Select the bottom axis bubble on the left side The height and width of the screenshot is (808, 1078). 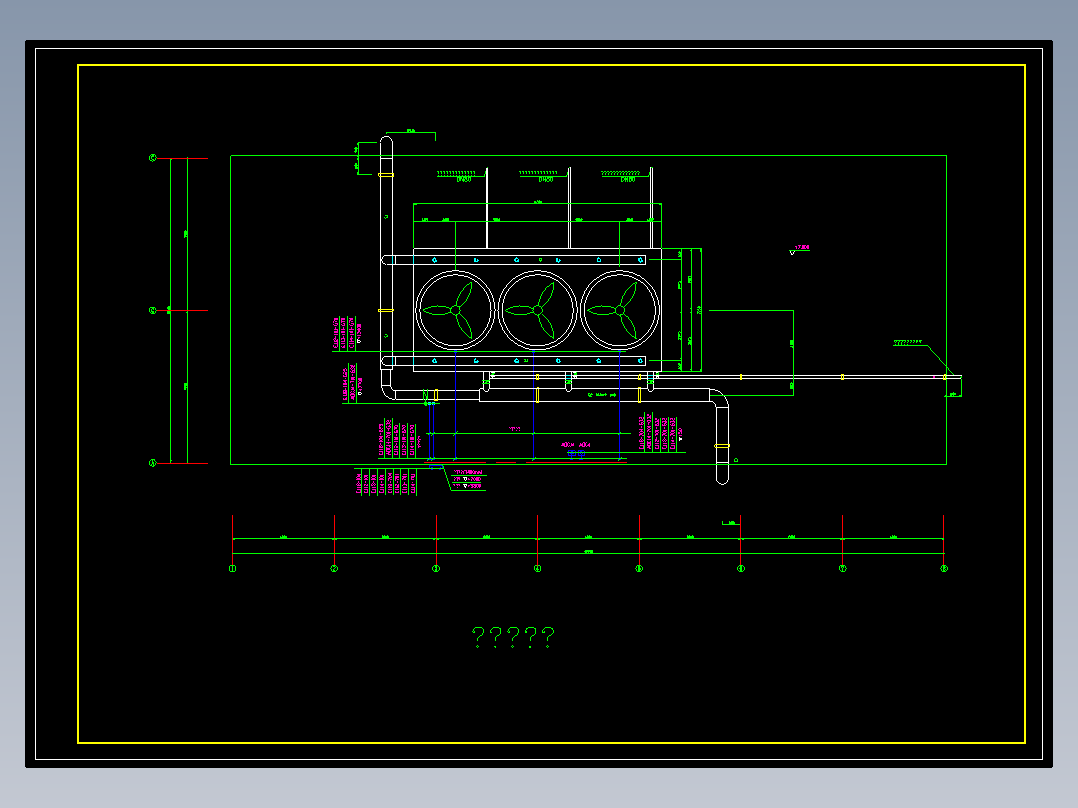pyautogui.click(x=153, y=463)
